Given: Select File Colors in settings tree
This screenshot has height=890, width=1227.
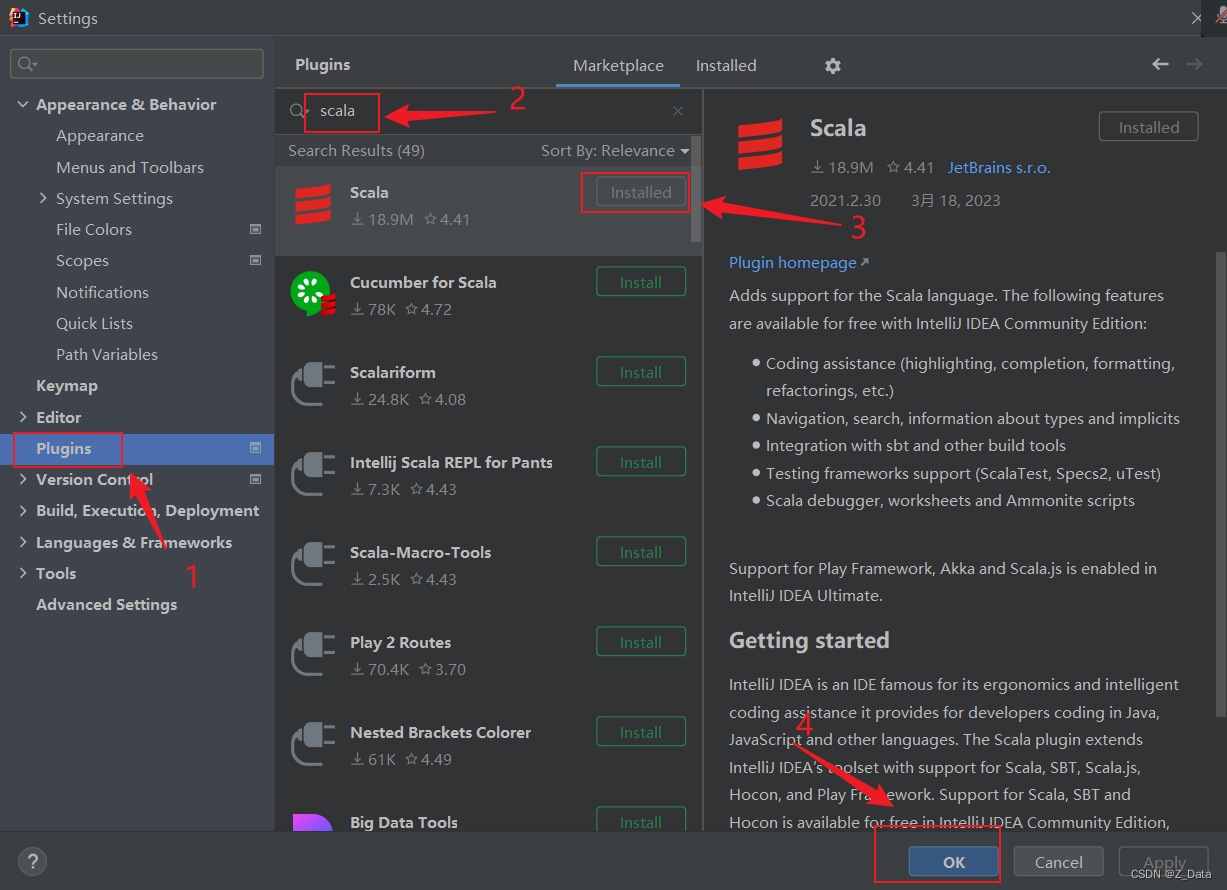Looking at the screenshot, I should pyautogui.click(x=94, y=230).
